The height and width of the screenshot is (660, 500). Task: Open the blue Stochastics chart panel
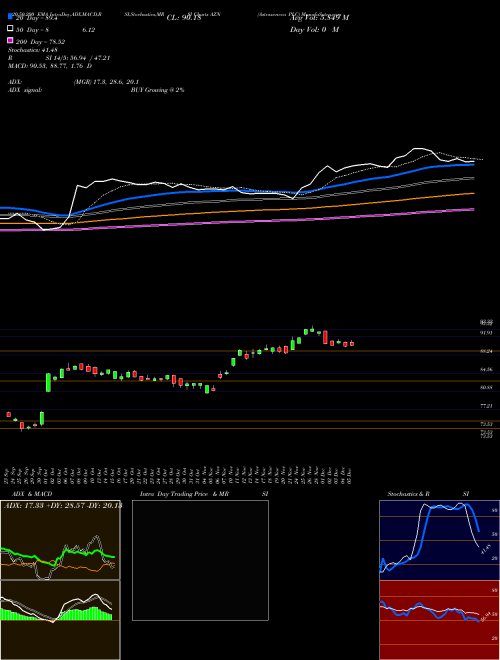(439, 540)
